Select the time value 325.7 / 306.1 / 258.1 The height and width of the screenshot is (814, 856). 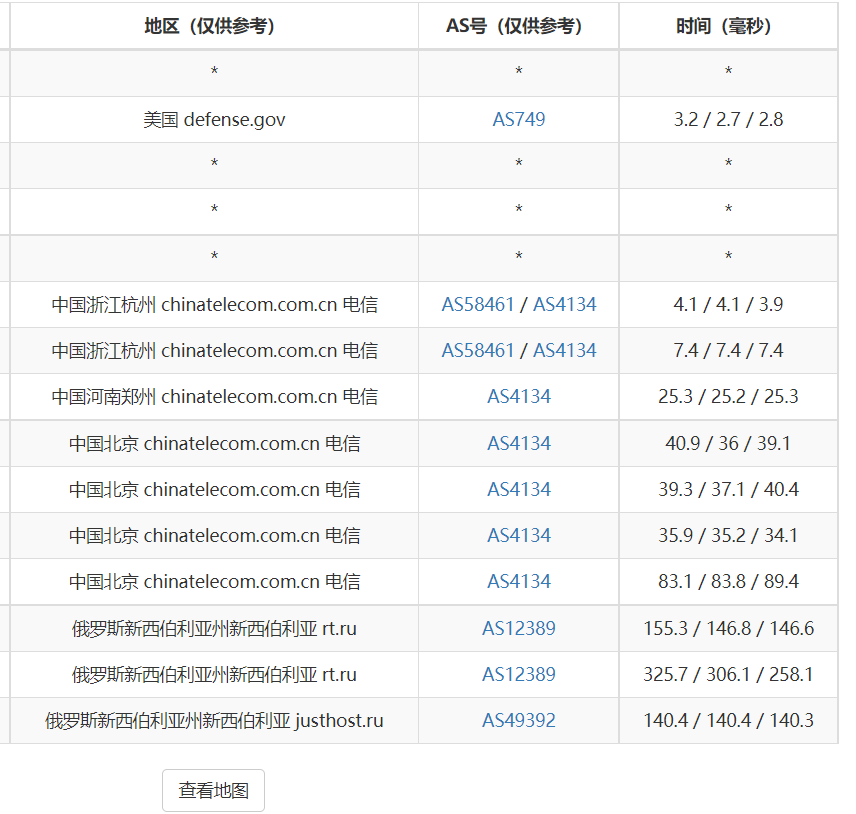(x=728, y=674)
